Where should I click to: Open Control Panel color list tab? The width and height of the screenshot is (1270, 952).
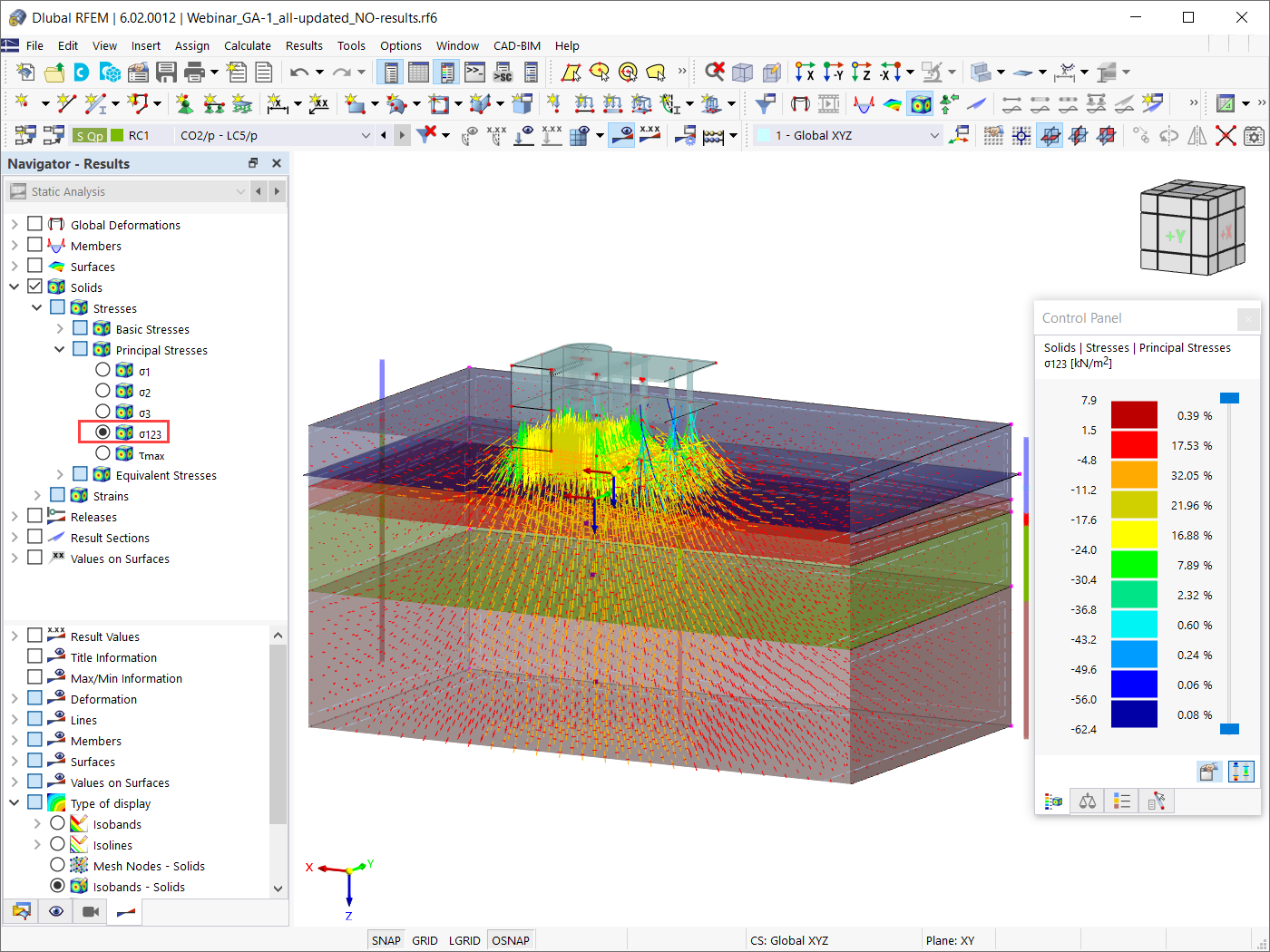coord(1121,801)
